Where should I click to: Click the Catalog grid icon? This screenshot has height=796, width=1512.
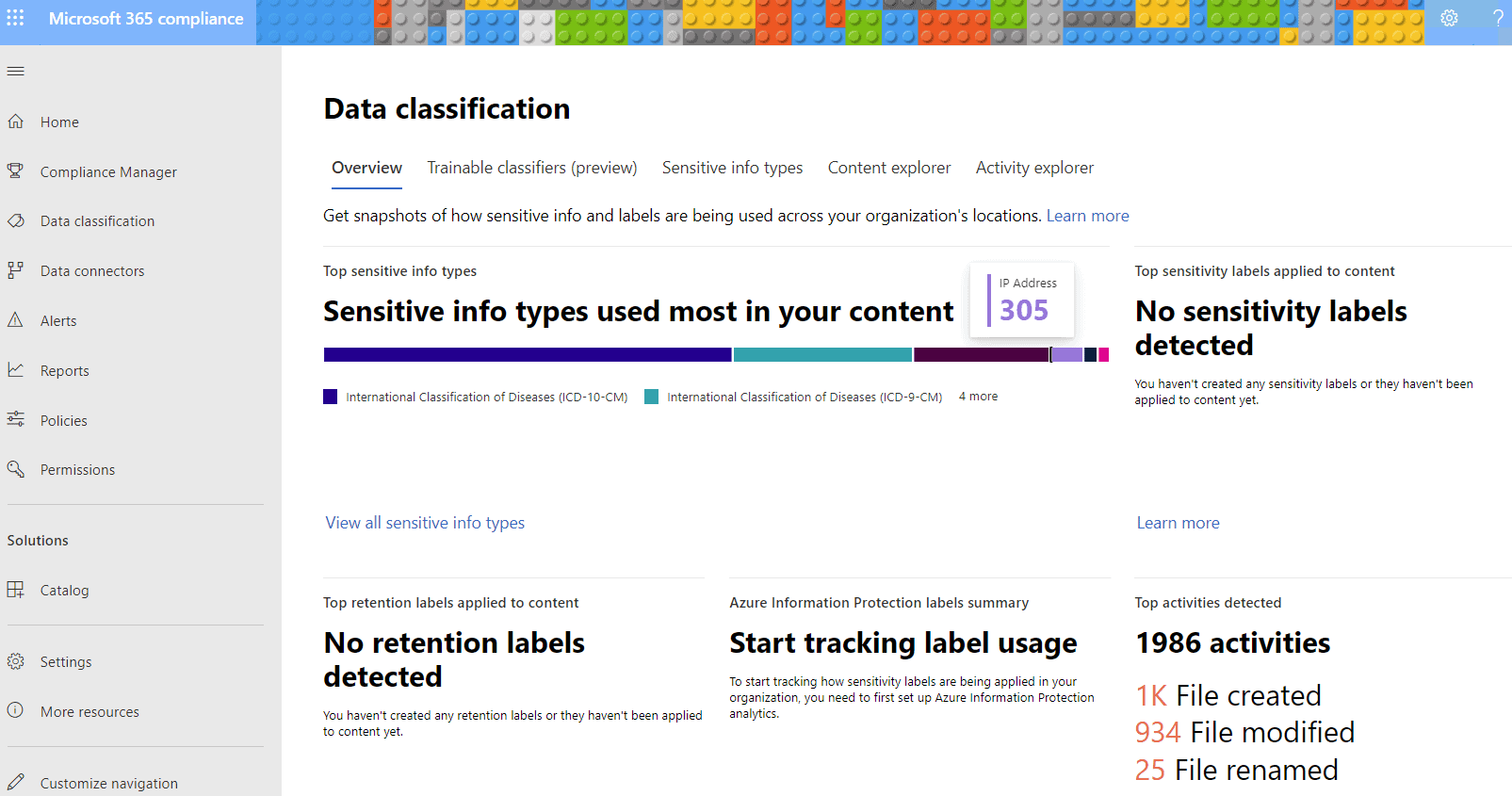[x=16, y=590]
